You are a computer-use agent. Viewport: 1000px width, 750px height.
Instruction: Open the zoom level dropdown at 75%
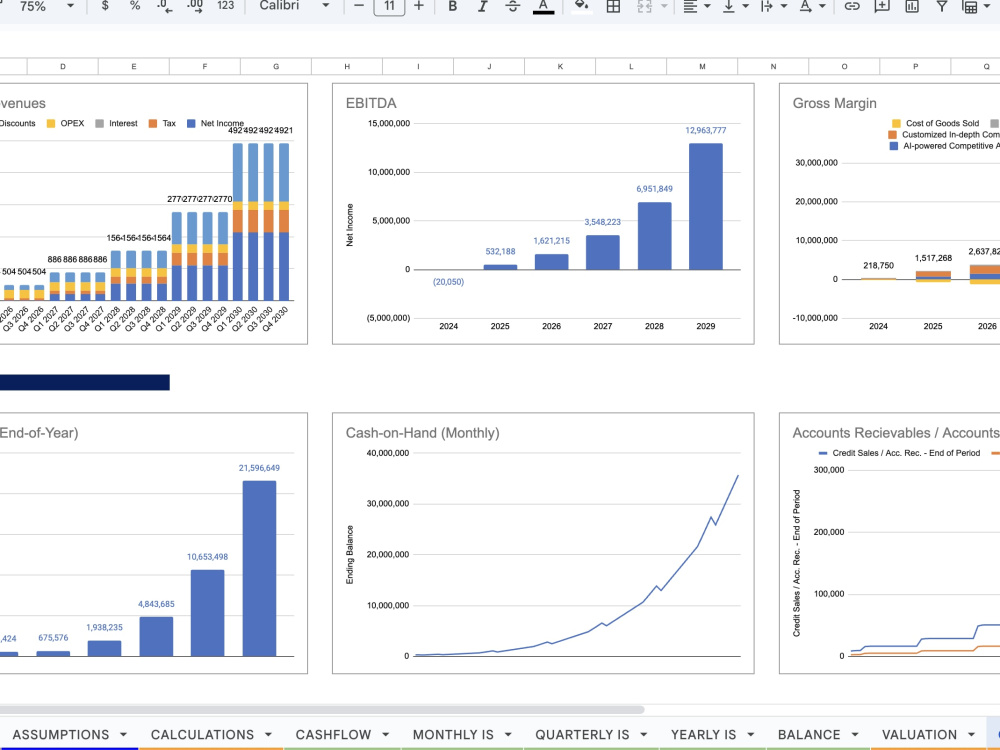point(46,6)
